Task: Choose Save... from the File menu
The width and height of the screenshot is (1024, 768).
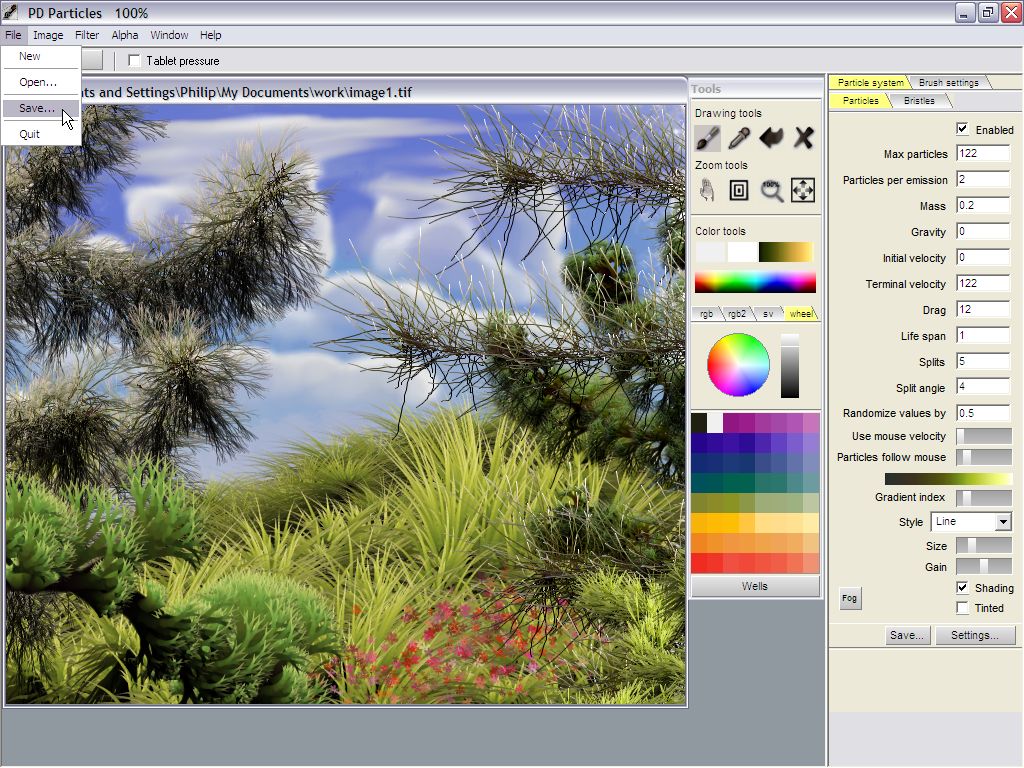Action: tap(37, 108)
